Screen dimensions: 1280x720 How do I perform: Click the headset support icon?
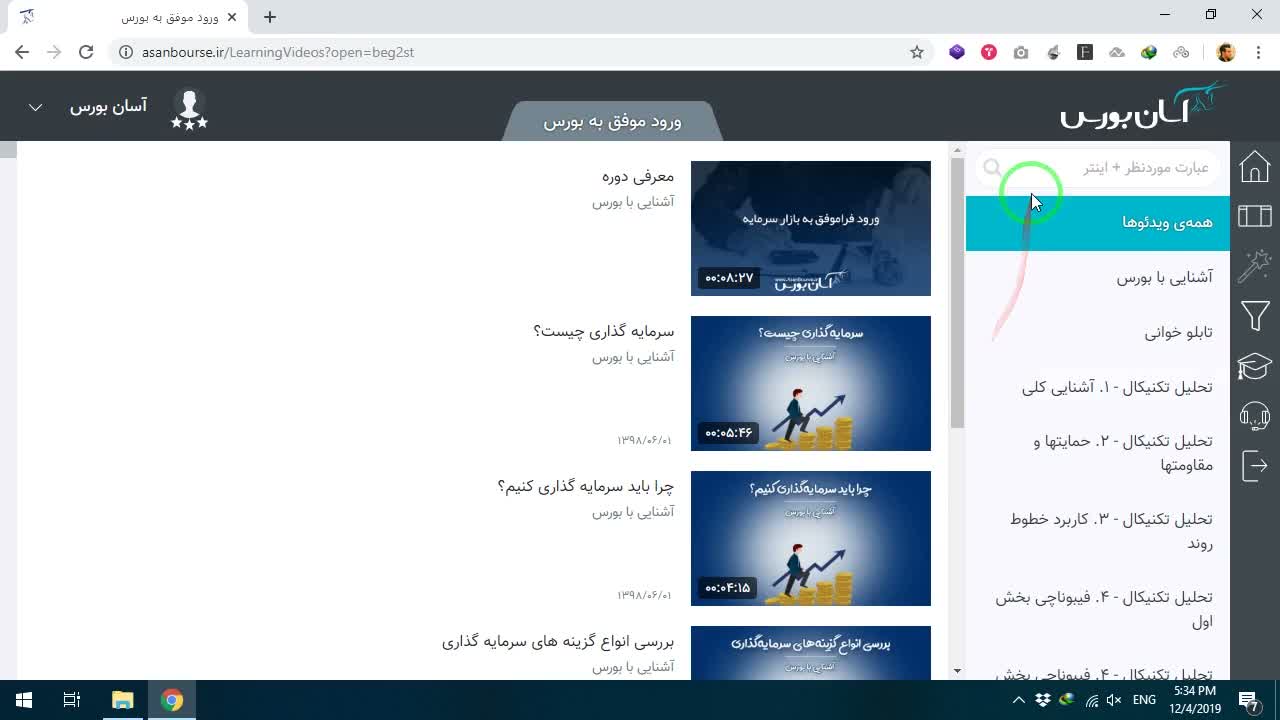[1255, 415]
